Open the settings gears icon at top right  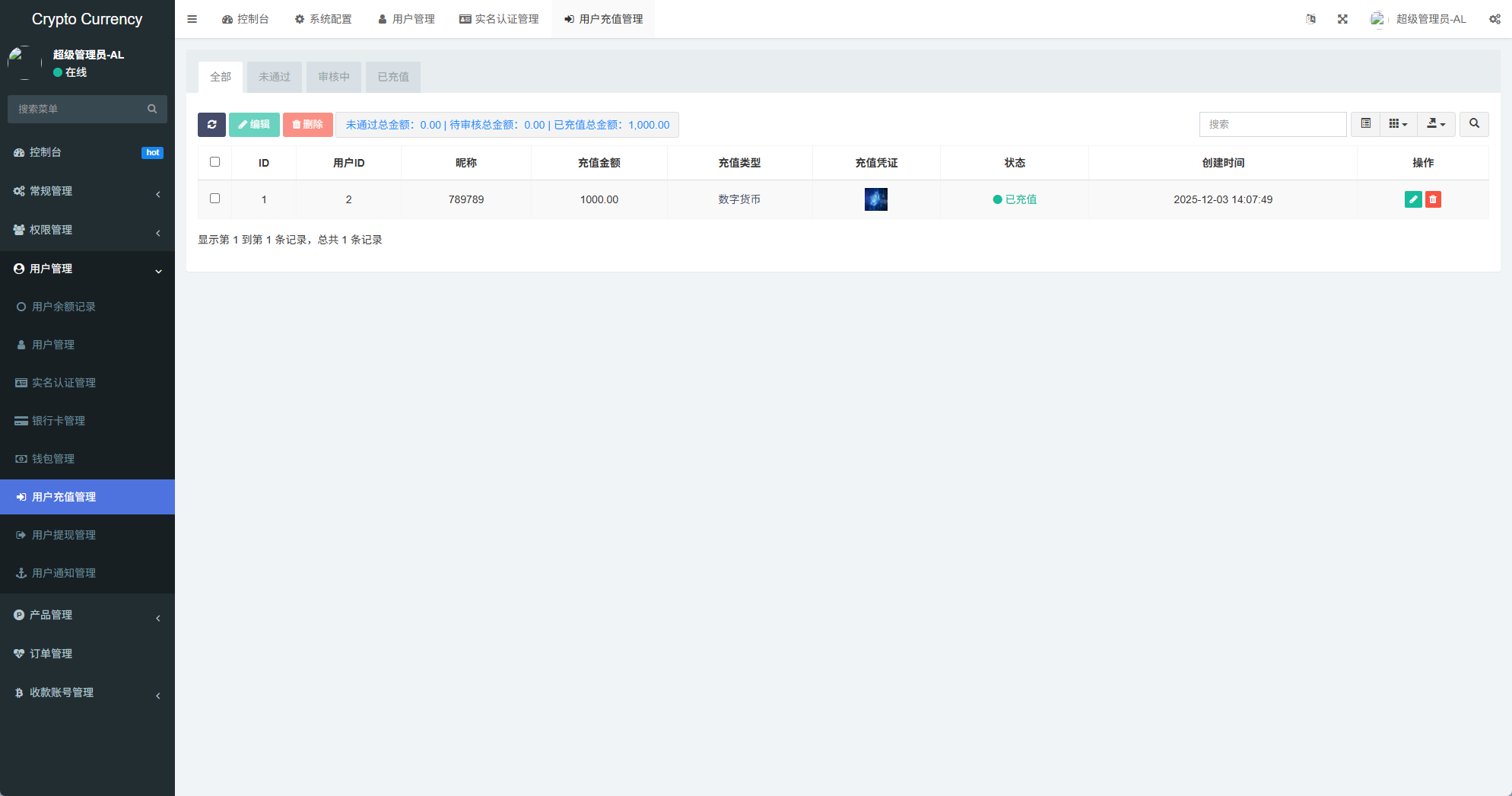click(1495, 19)
